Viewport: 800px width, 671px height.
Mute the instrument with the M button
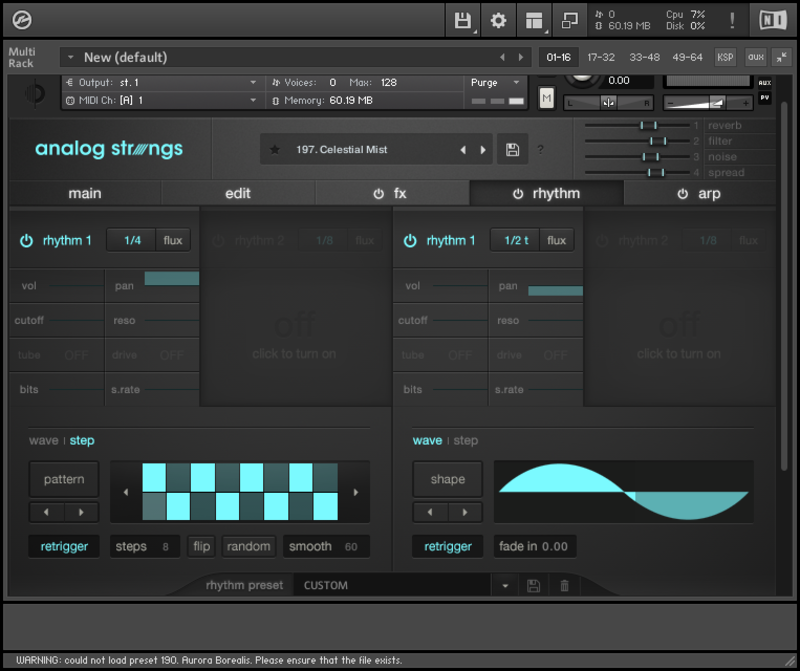546,98
